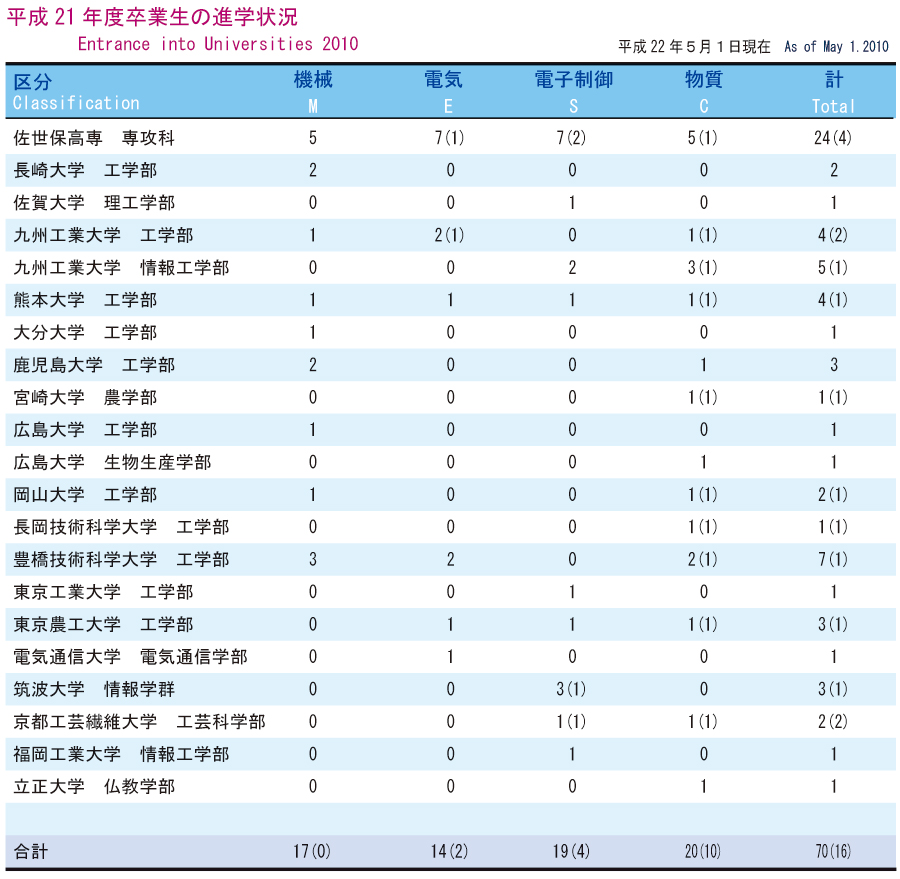This screenshot has width=900, height=879.
Task: Select the 7(1) value in the 佐世保高専 row
Action: click(449, 138)
